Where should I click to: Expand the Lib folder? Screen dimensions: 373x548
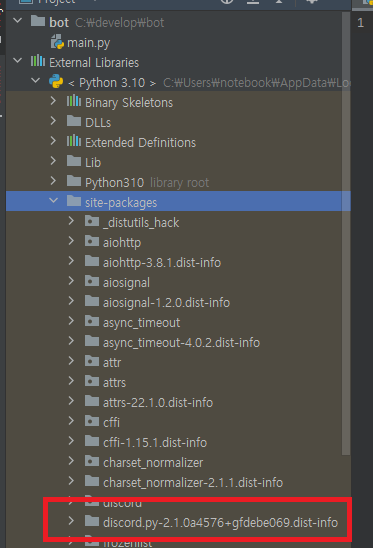click(x=53, y=161)
